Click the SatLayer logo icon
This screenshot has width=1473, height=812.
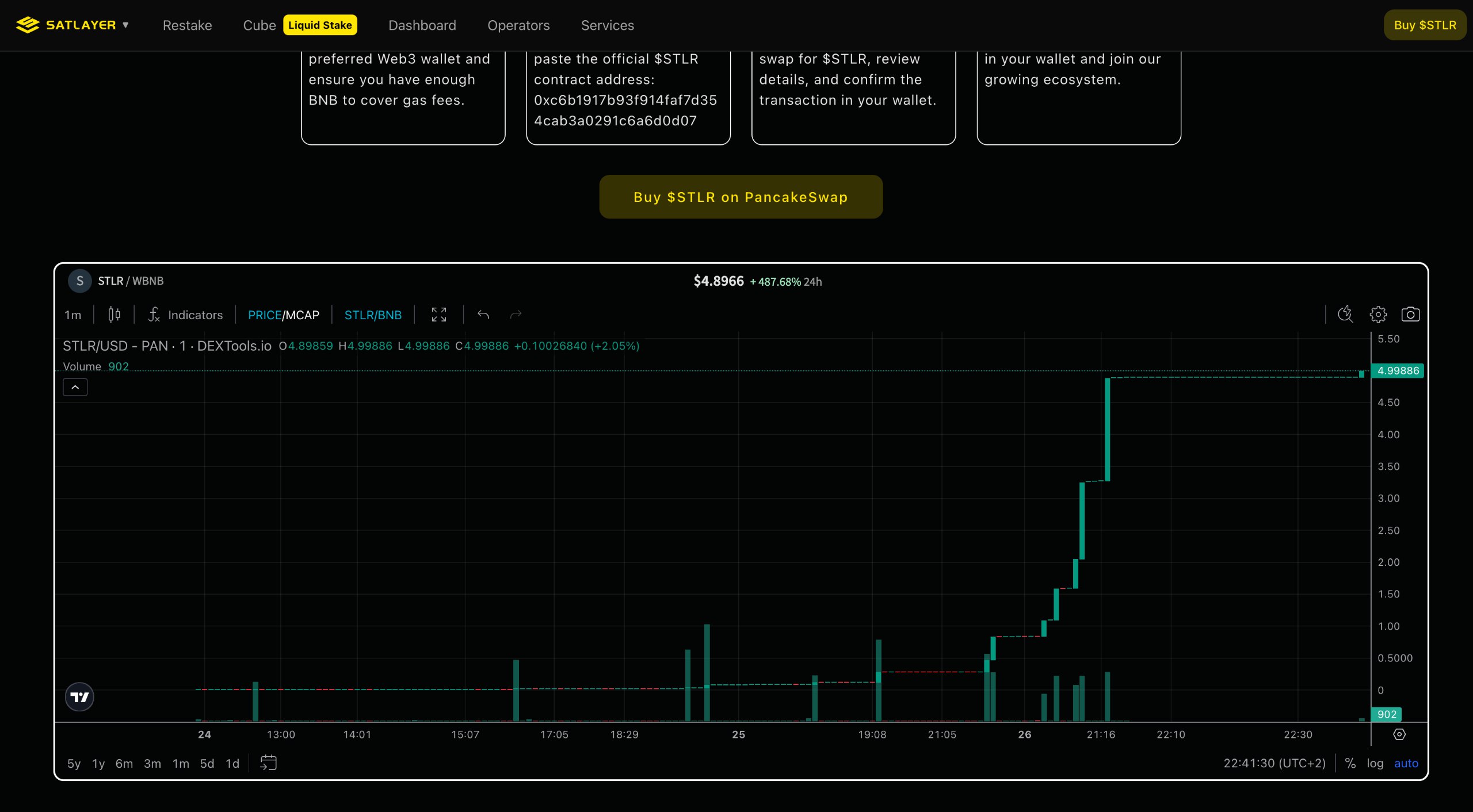(27, 25)
